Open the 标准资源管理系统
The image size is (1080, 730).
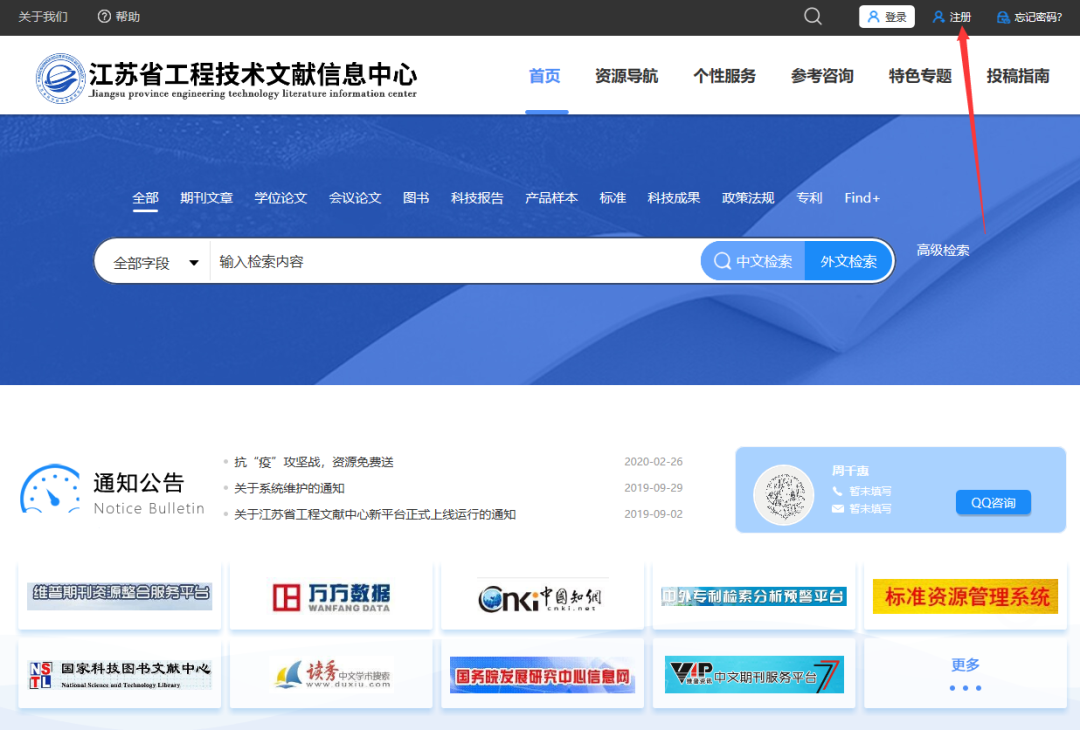965,594
